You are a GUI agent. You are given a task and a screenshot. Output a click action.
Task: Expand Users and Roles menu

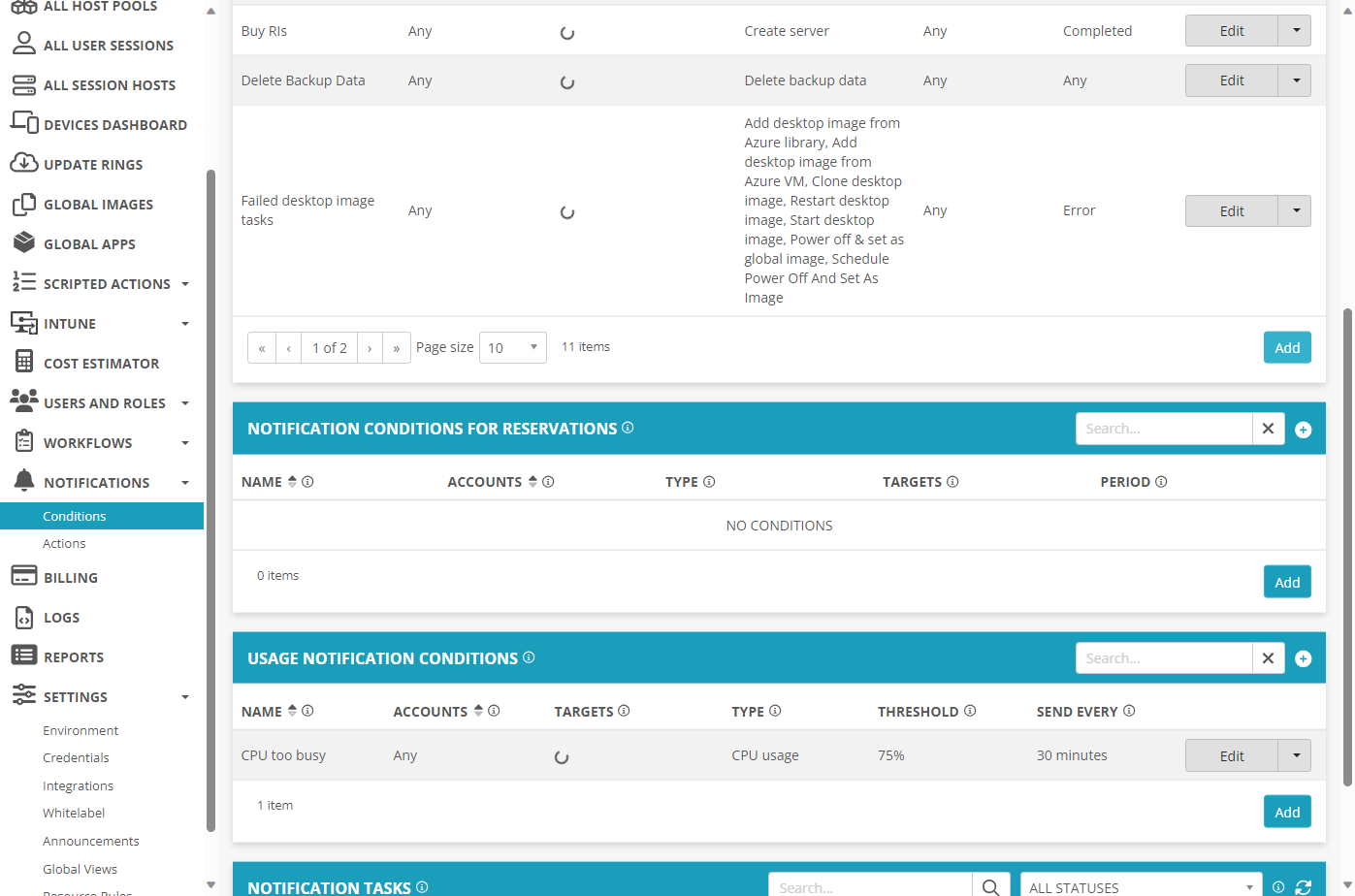(185, 403)
